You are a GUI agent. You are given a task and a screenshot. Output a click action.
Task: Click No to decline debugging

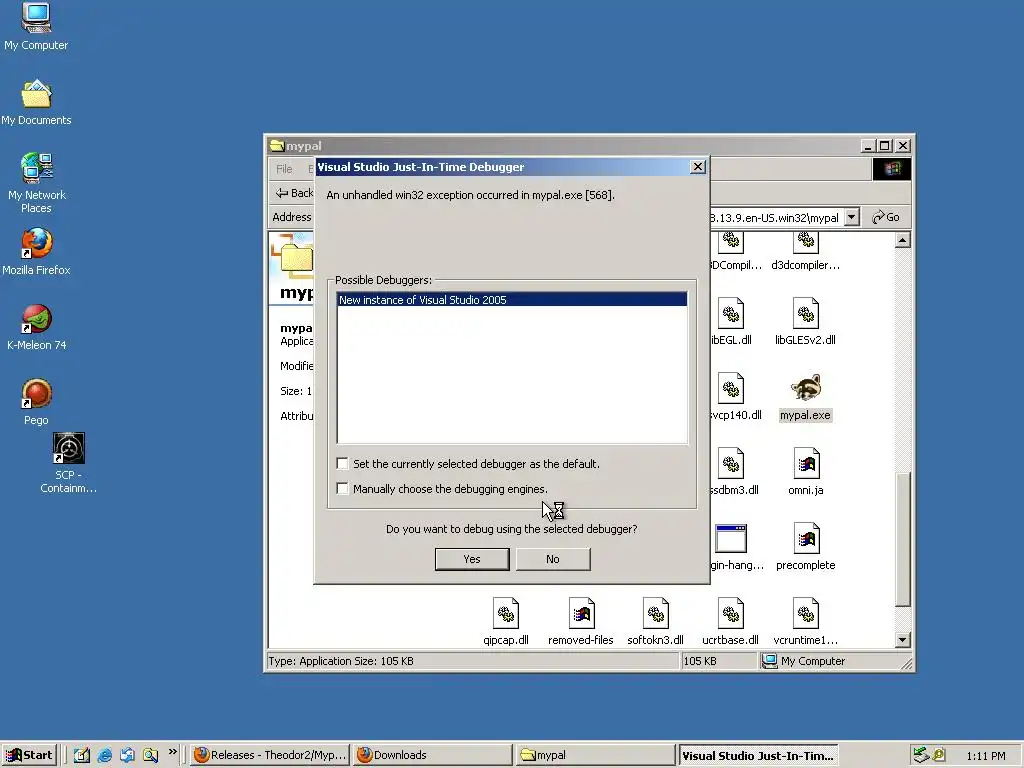point(553,559)
